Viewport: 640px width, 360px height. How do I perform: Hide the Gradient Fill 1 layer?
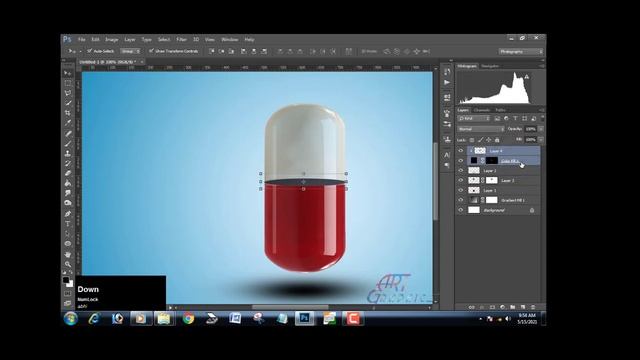(x=461, y=200)
